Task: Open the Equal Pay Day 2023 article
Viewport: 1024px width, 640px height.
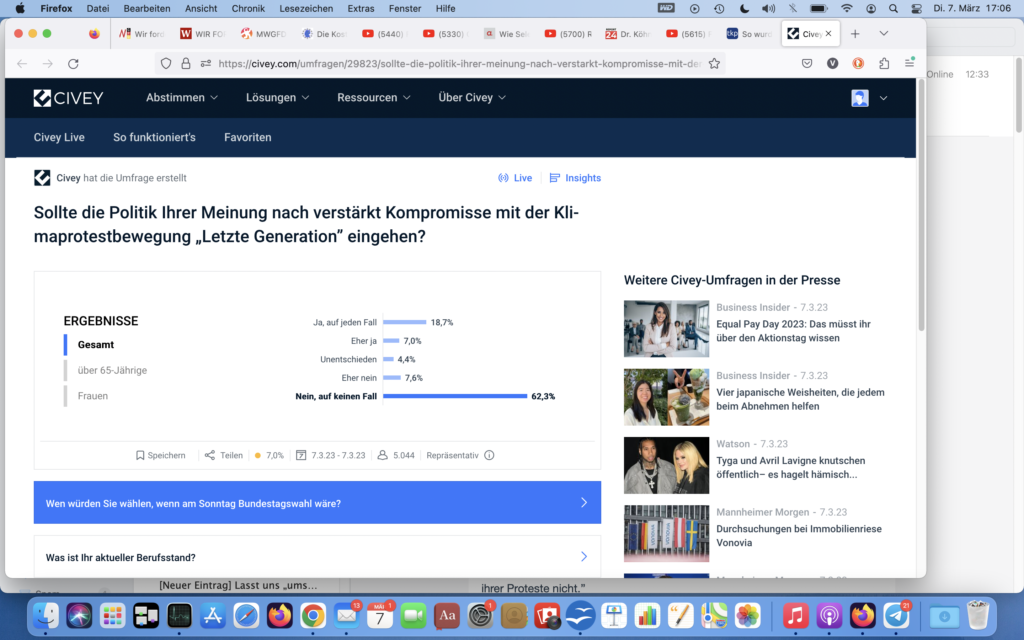Action: click(x=791, y=331)
